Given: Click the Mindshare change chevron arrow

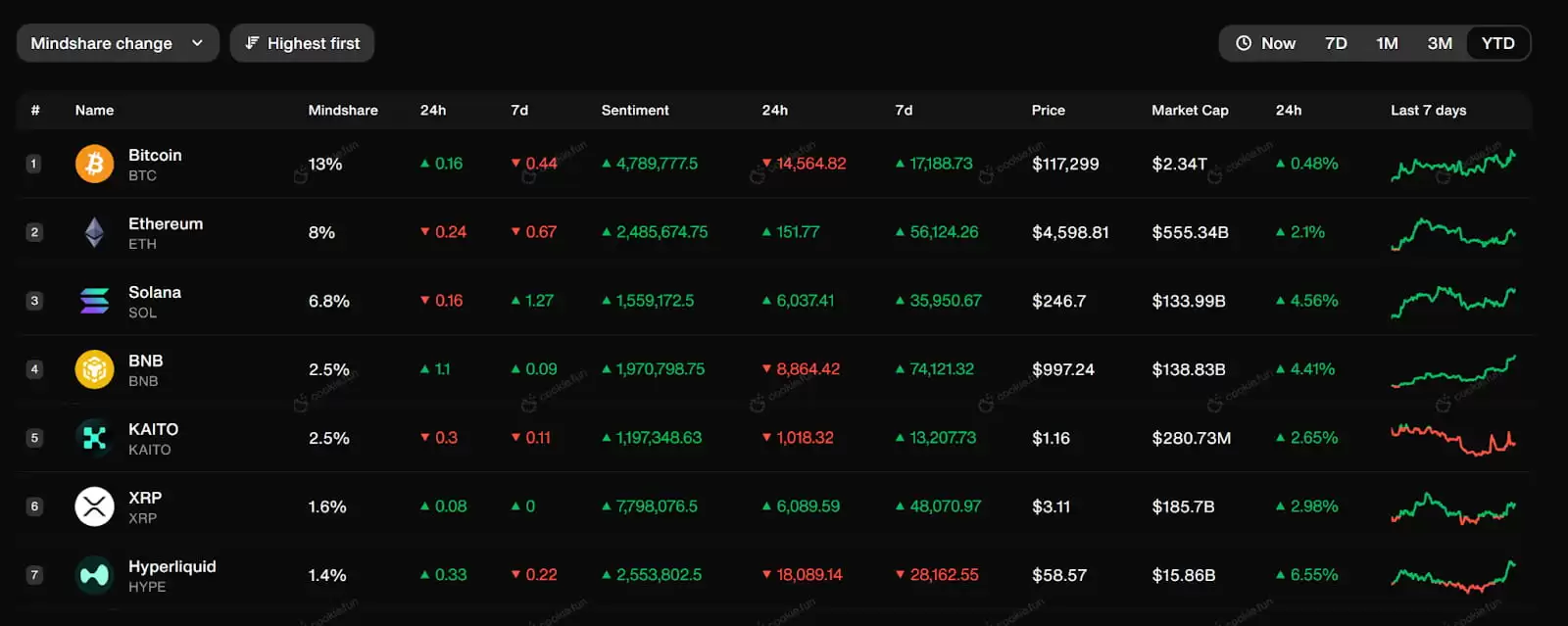Looking at the screenshot, I should (x=197, y=43).
